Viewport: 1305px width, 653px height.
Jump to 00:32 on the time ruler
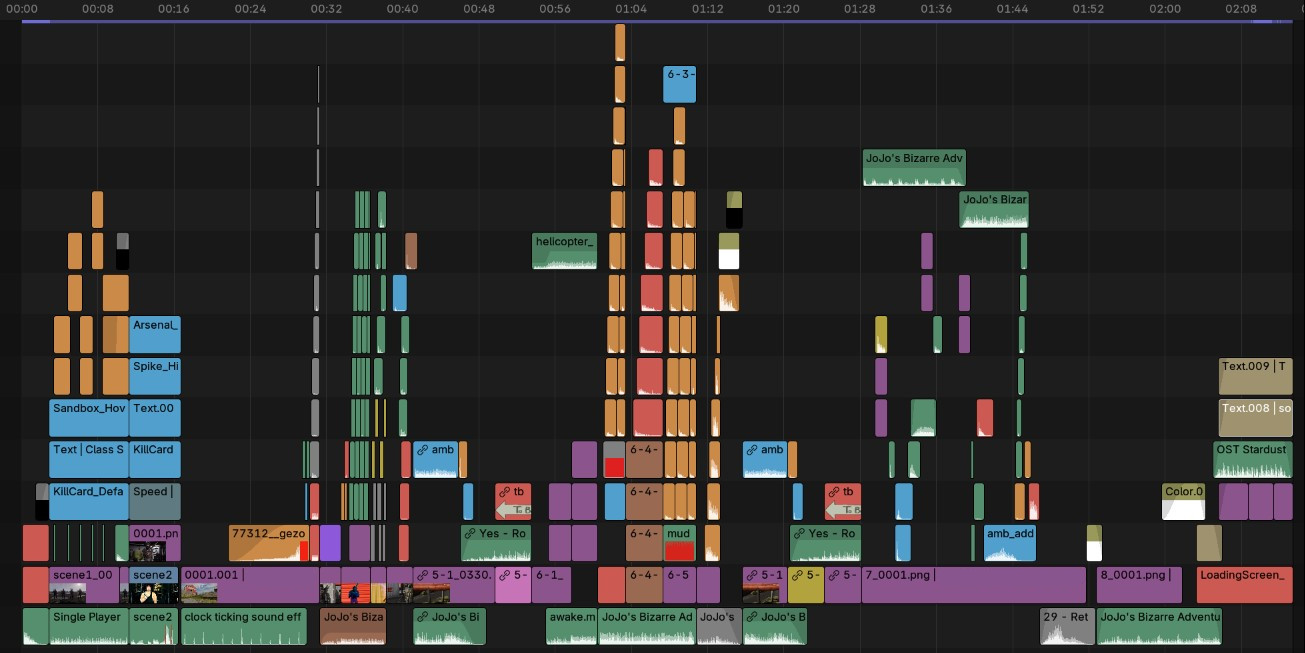[x=326, y=9]
